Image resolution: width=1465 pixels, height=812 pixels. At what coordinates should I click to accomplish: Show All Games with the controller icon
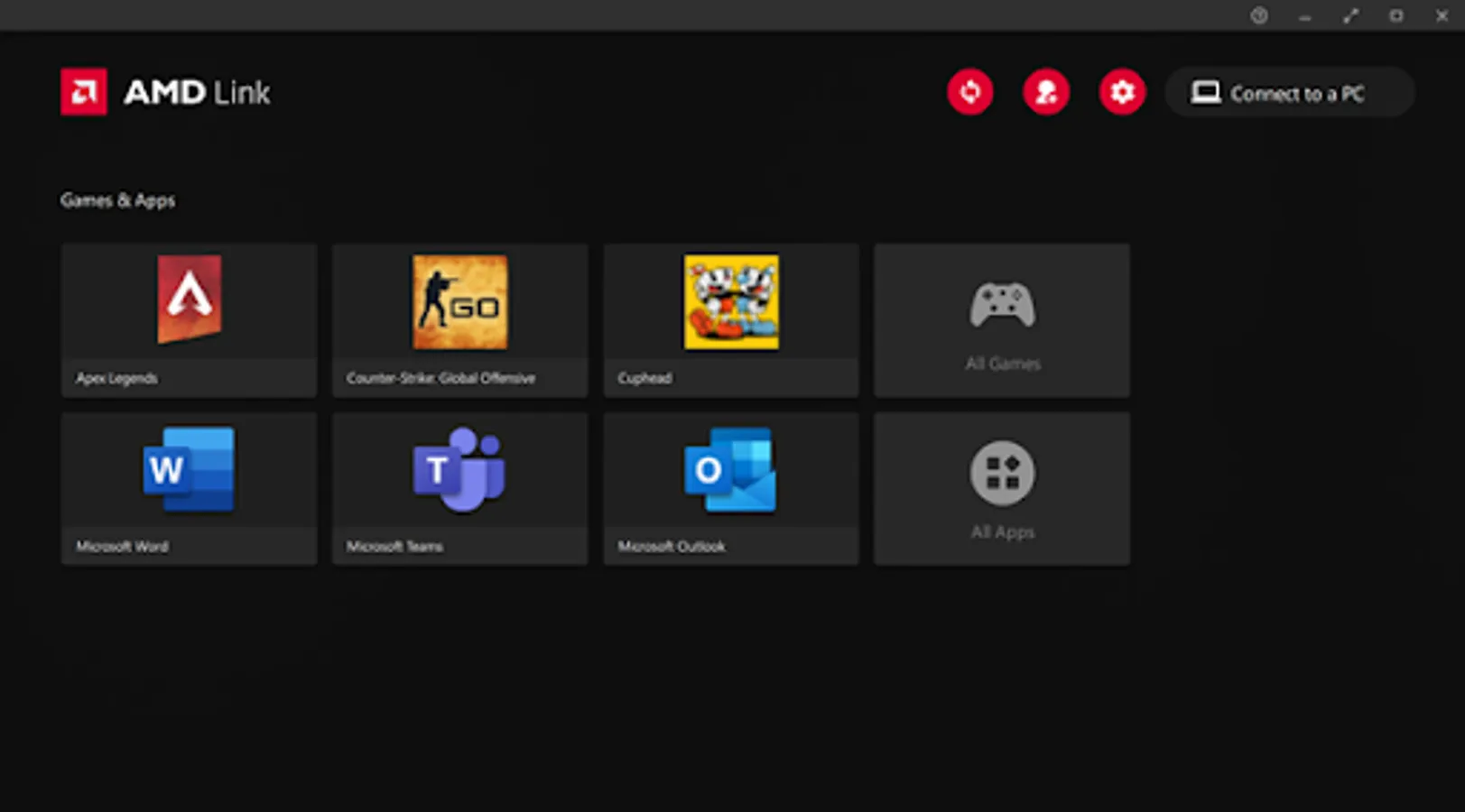coord(1002,320)
